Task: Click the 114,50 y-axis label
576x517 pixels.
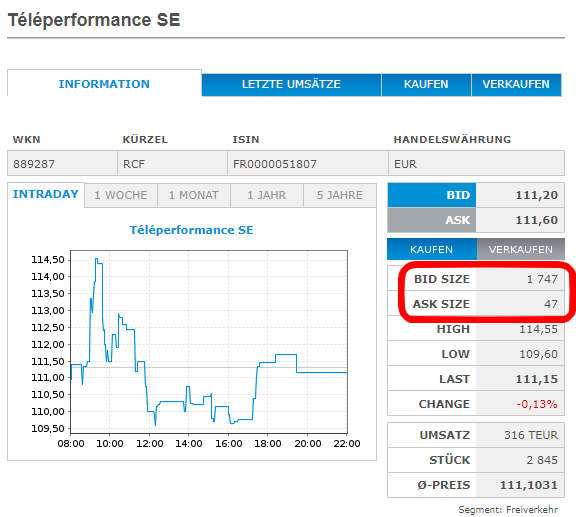Action: pyautogui.click(x=48, y=260)
